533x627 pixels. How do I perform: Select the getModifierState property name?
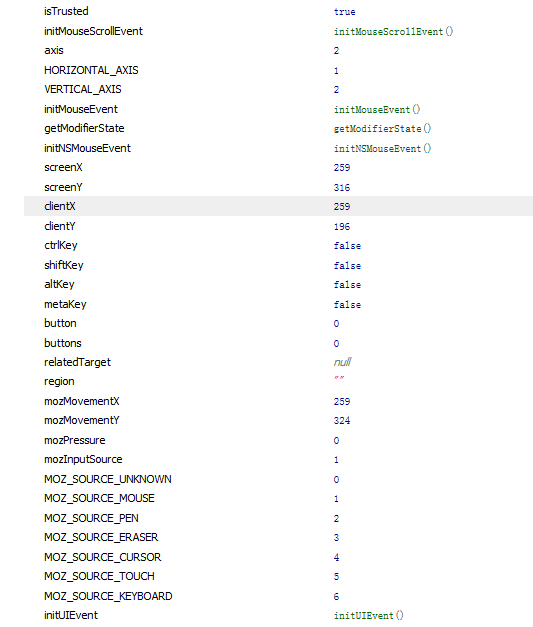pos(84,128)
